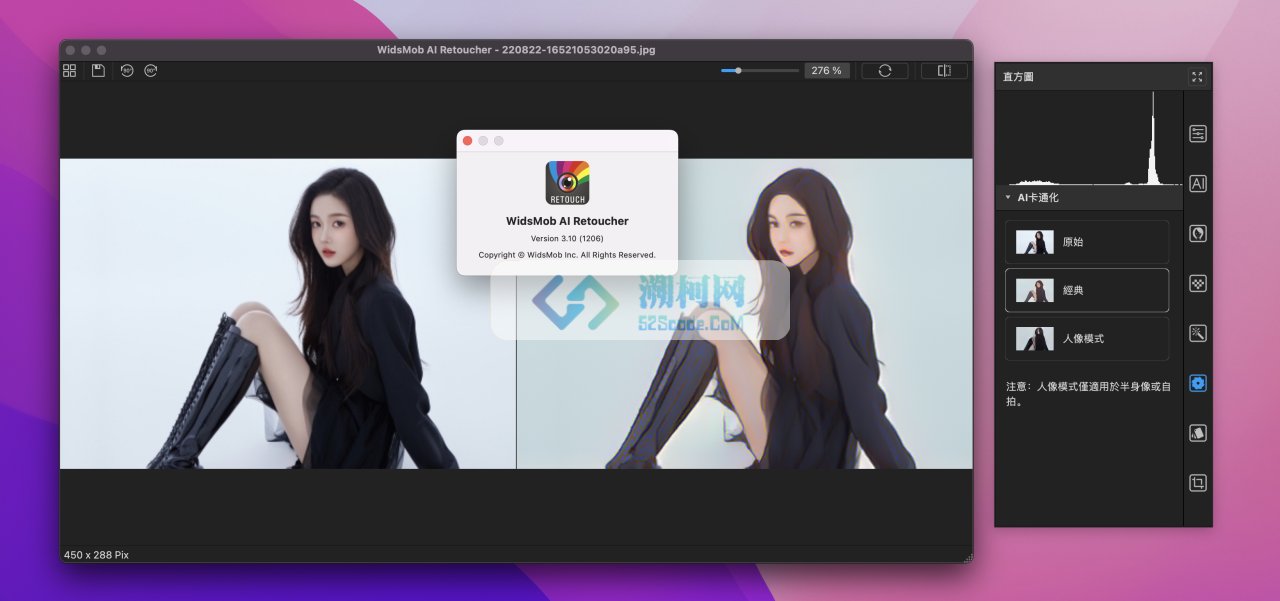Open the magic wand tool icon
This screenshot has width=1280, height=601.
[x=1197, y=333]
